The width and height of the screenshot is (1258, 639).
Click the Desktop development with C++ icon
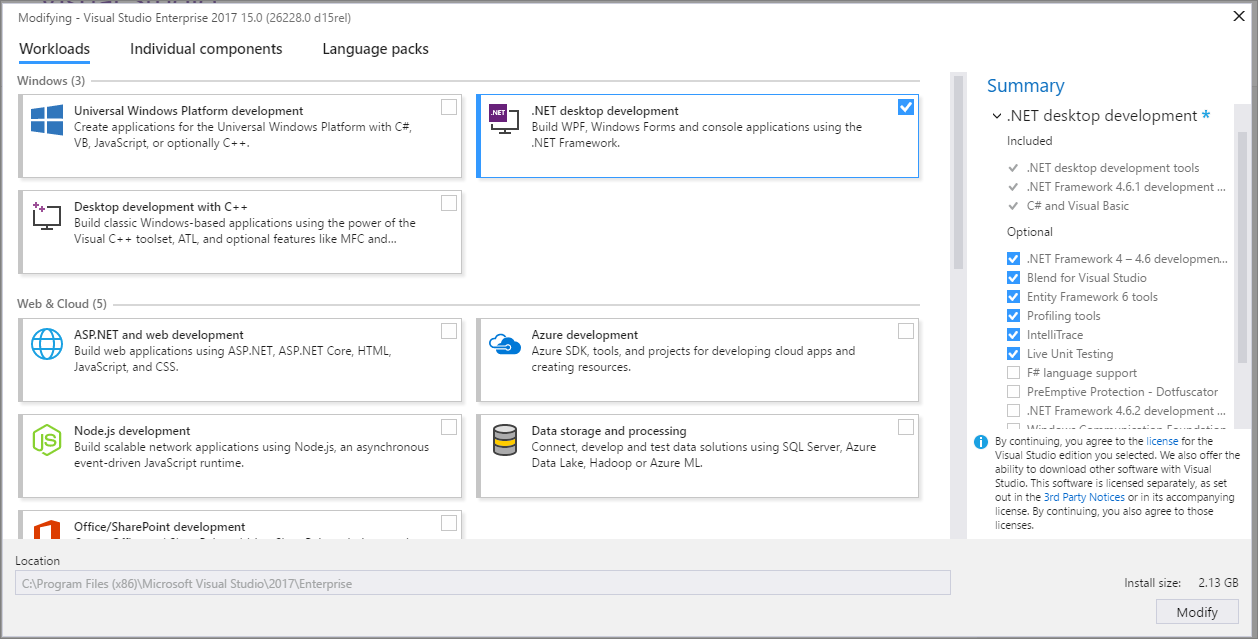(47, 216)
